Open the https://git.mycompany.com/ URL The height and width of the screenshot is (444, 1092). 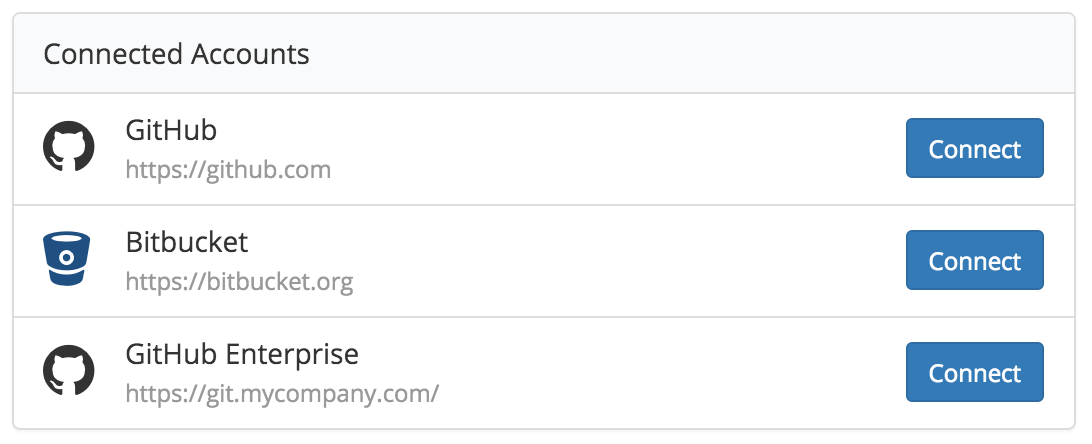click(282, 393)
